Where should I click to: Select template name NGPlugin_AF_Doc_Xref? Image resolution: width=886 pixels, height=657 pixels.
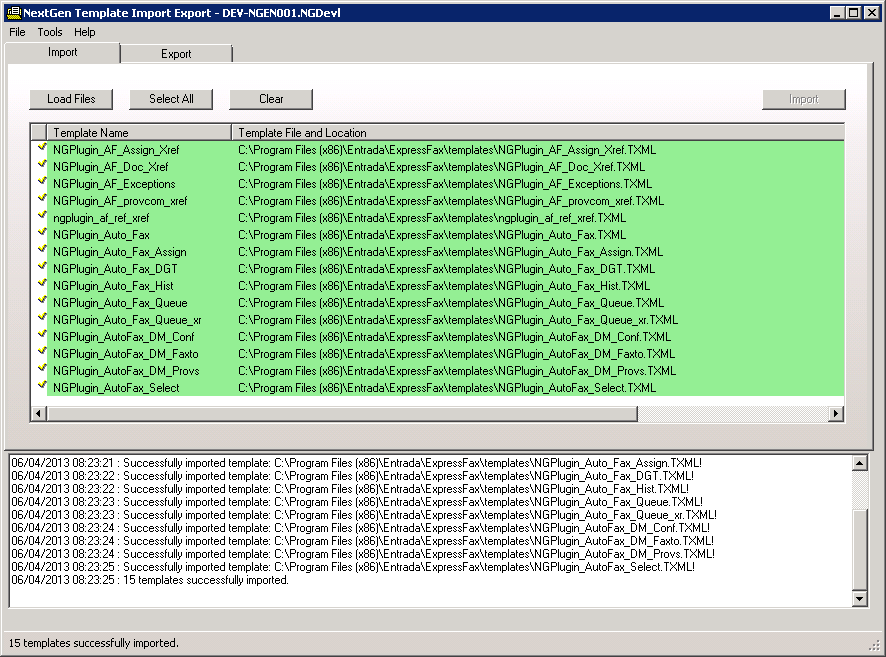pos(111,167)
